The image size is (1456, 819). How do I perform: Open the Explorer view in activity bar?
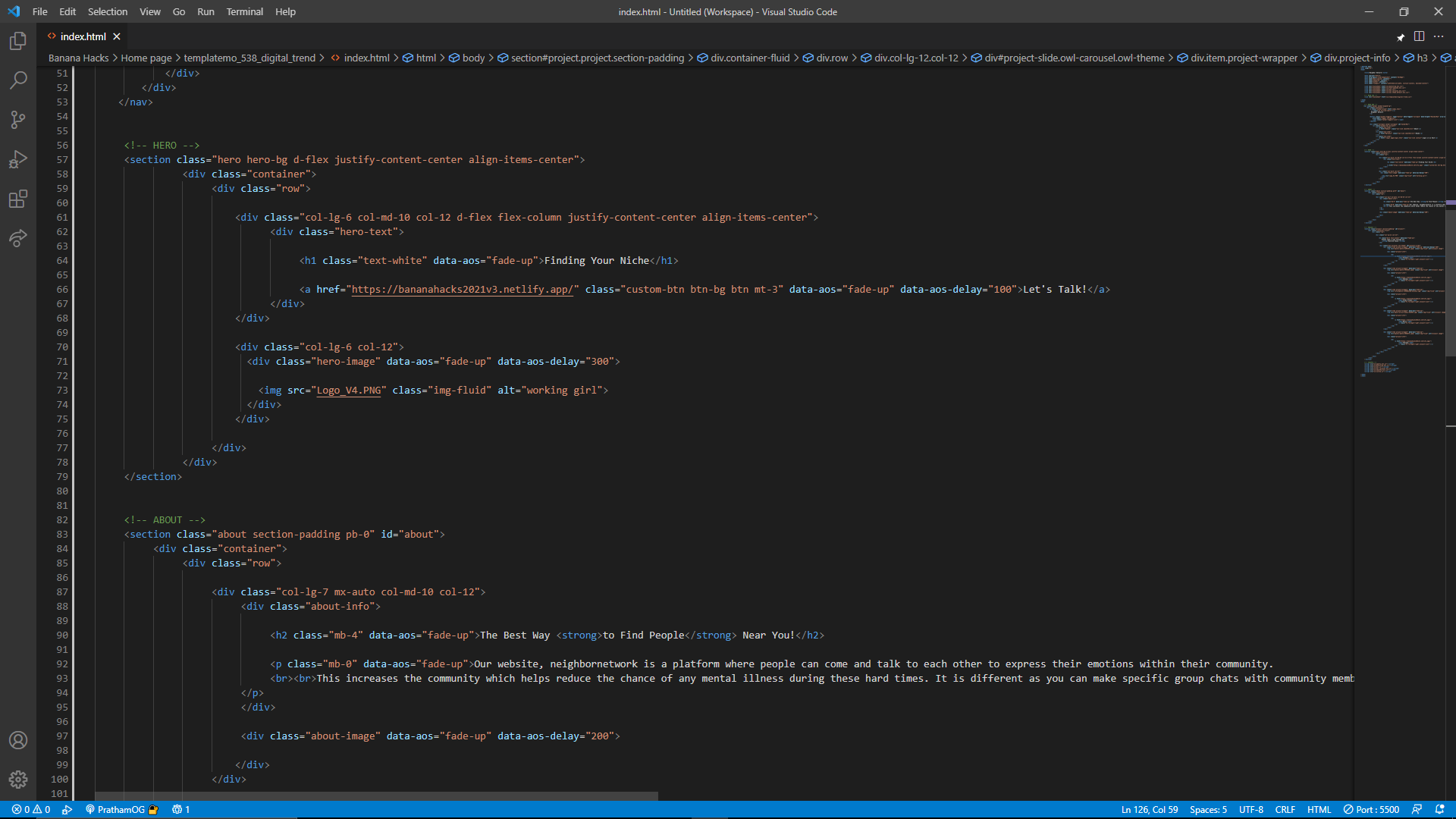(x=18, y=41)
